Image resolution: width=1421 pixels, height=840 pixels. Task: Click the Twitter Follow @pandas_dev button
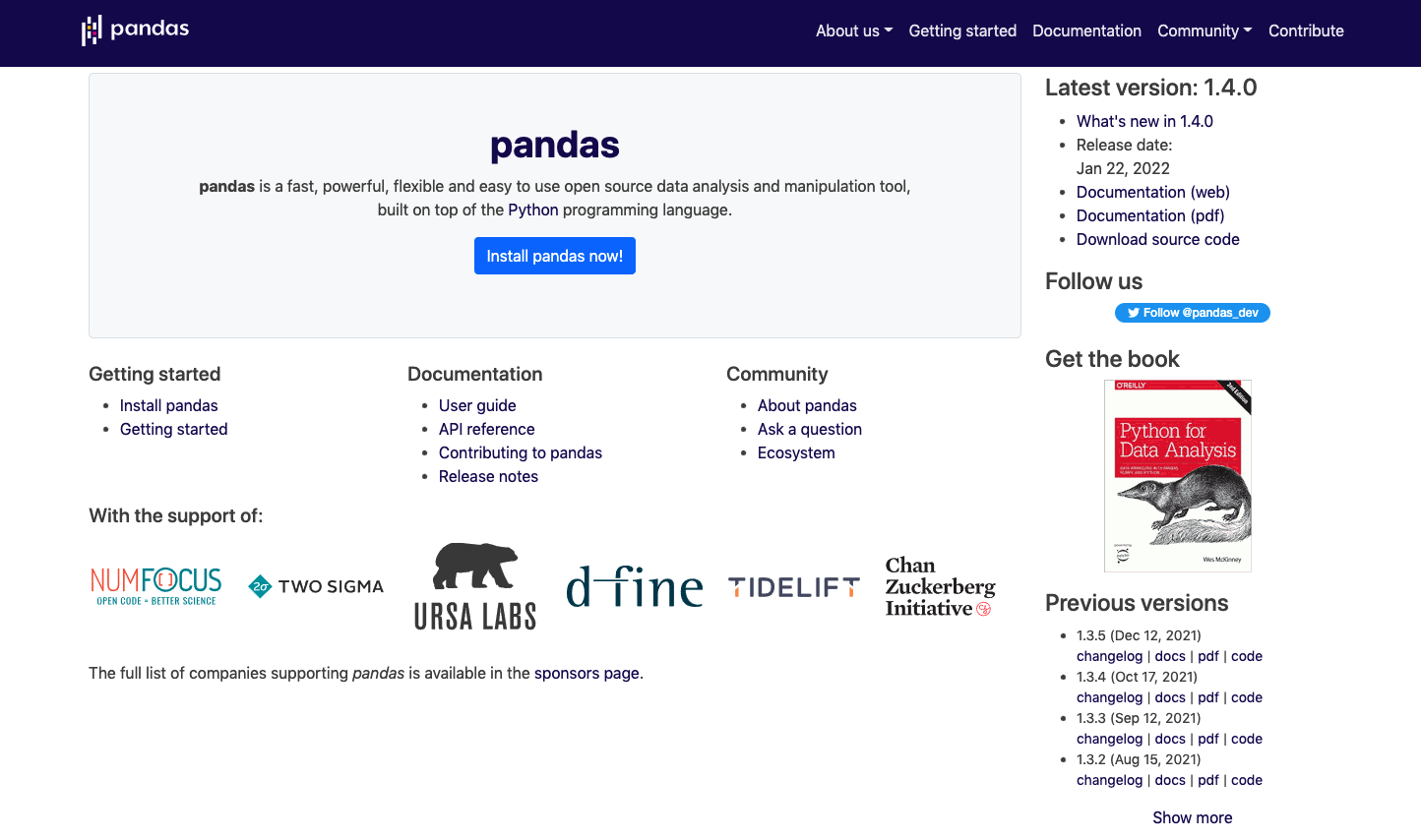1193,313
